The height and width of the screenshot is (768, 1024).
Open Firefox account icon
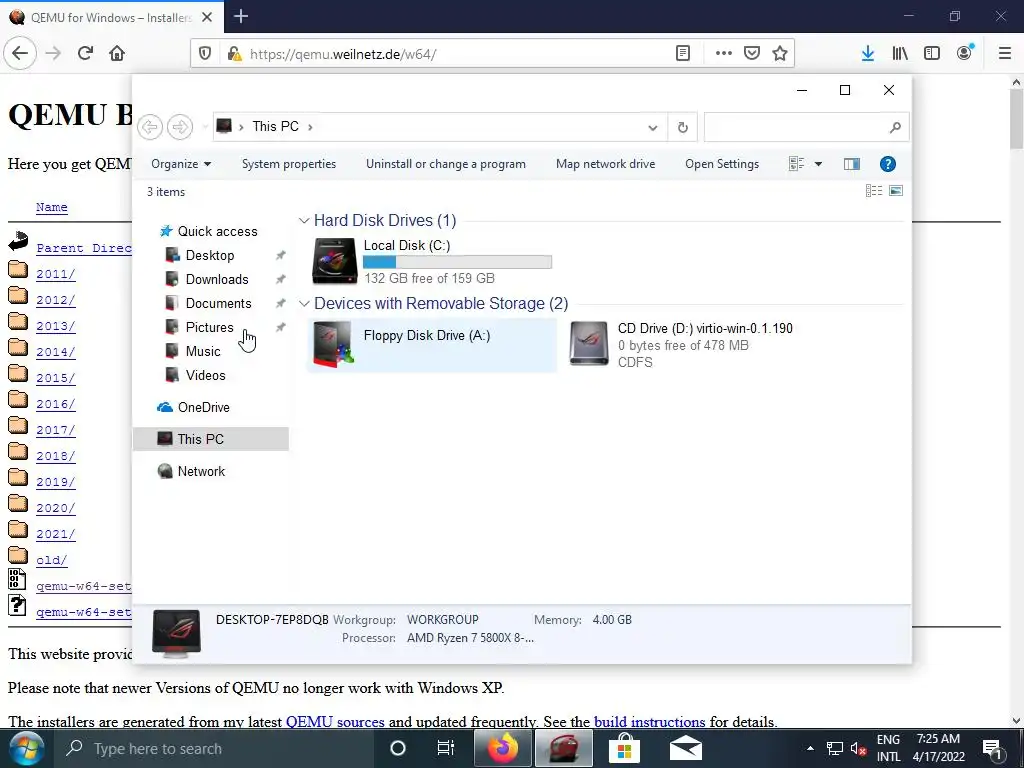coord(965,53)
